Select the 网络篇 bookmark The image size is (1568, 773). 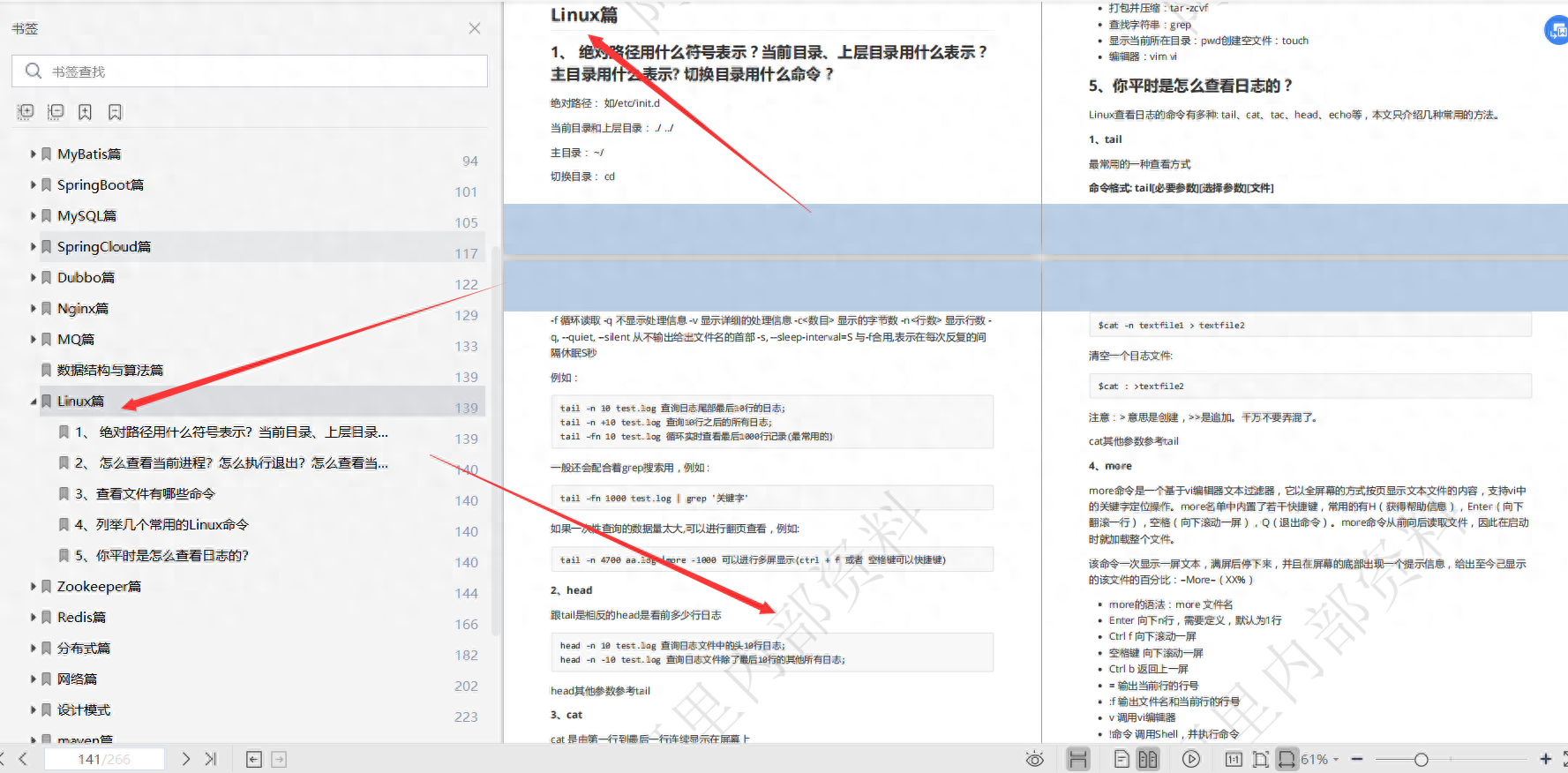point(77,679)
